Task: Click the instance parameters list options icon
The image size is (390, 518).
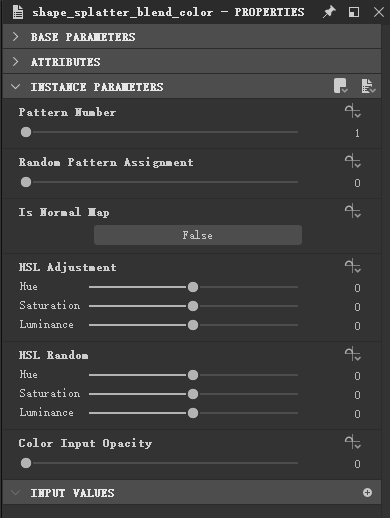Action: (x=368, y=86)
